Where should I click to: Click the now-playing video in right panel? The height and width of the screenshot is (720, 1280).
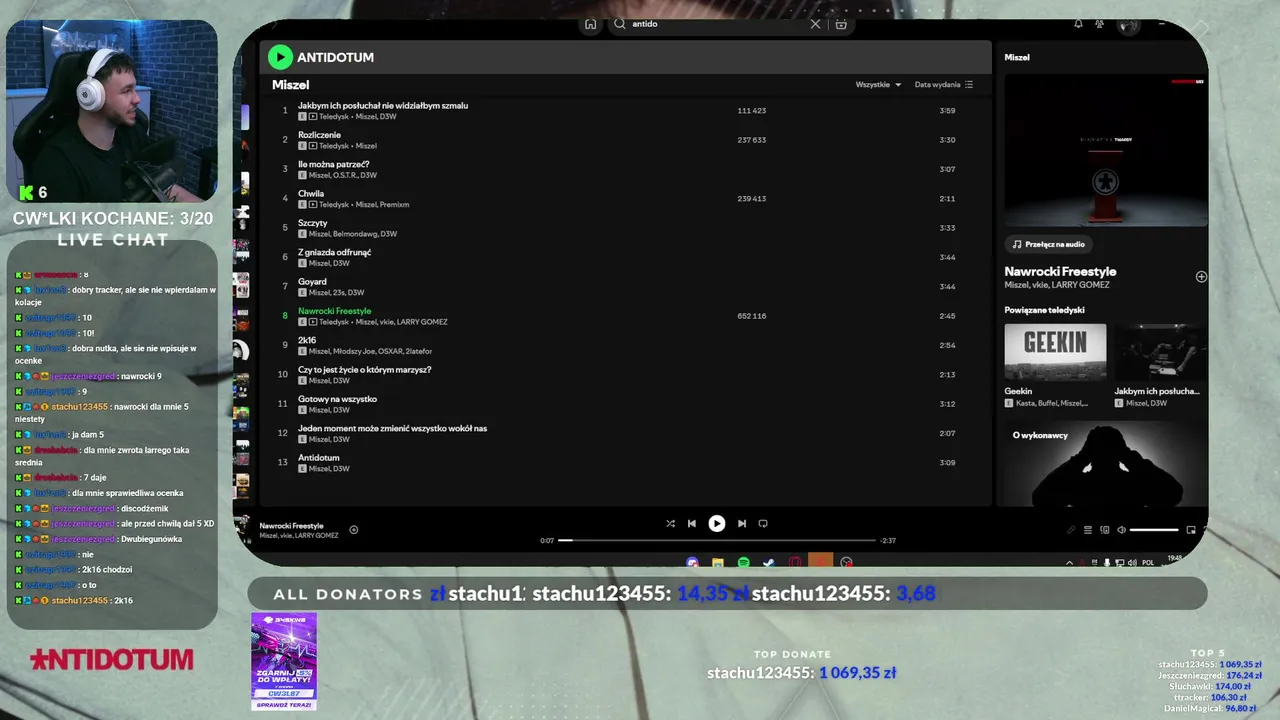point(1105,150)
